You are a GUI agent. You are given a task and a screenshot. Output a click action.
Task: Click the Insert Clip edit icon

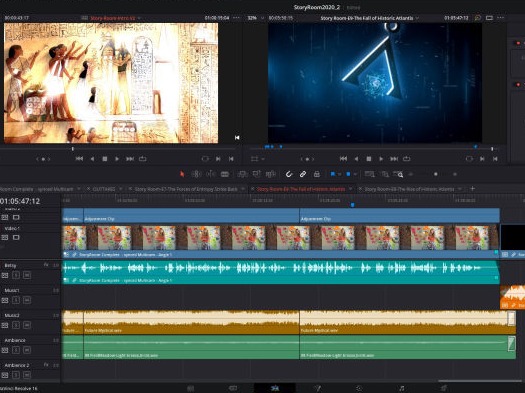click(x=242, y=174)
